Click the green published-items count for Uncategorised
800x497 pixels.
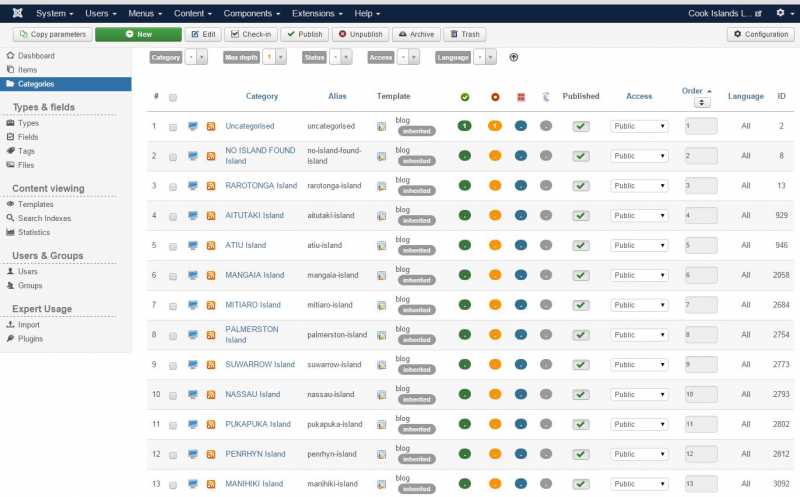pos(464,126)
